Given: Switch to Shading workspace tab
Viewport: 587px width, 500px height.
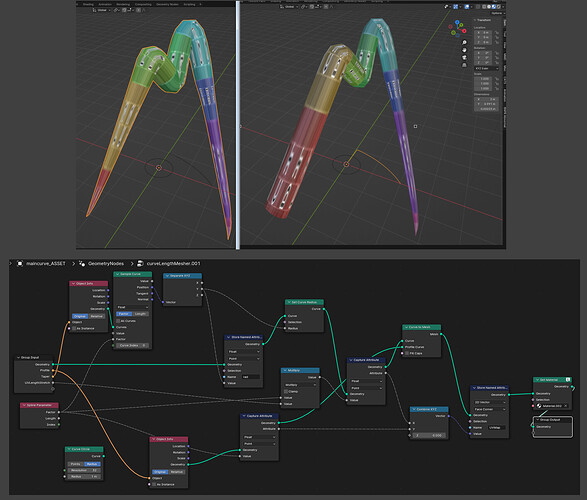Looking at the screenshot, I should [x=88, y=4].
